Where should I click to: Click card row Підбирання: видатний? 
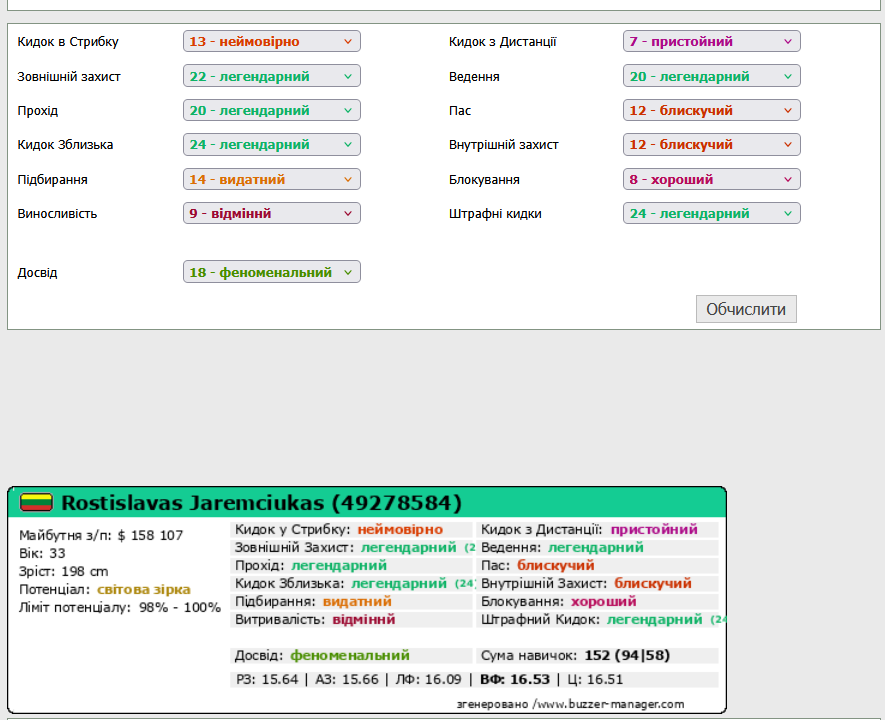[x=351, y=602]
